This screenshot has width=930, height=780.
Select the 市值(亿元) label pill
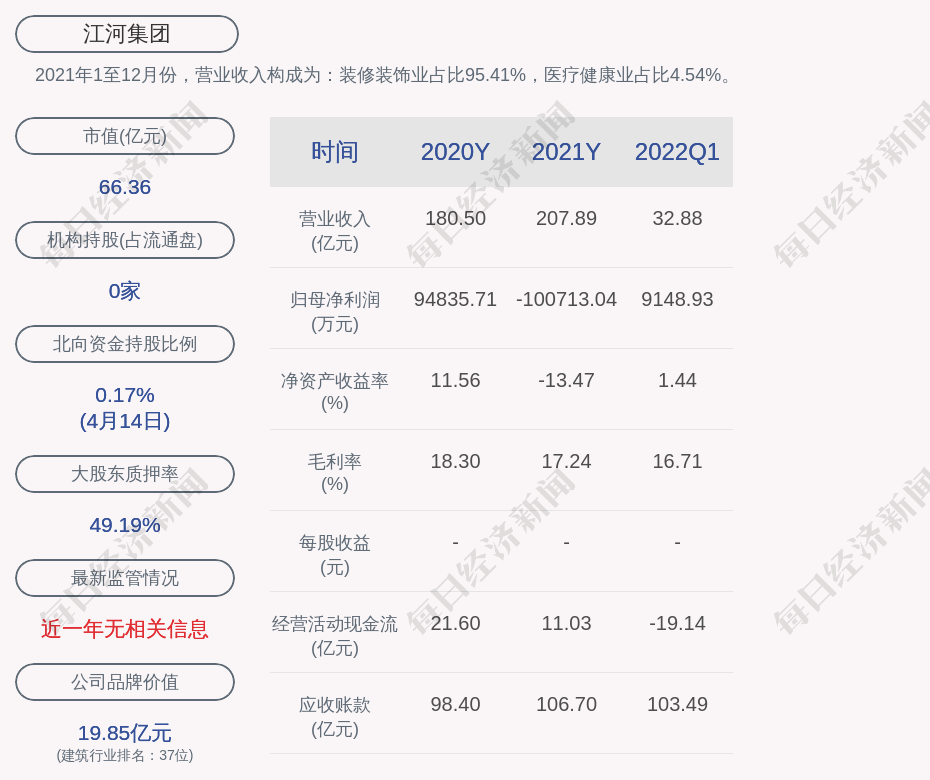click(x=125, y=136)
